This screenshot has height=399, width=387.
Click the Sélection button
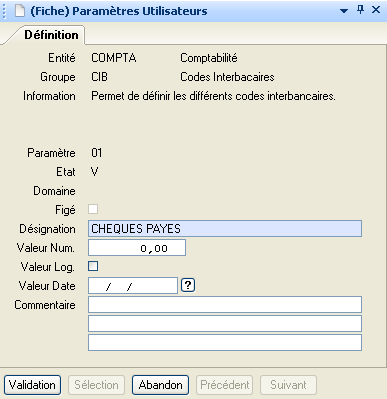point(96,385)
